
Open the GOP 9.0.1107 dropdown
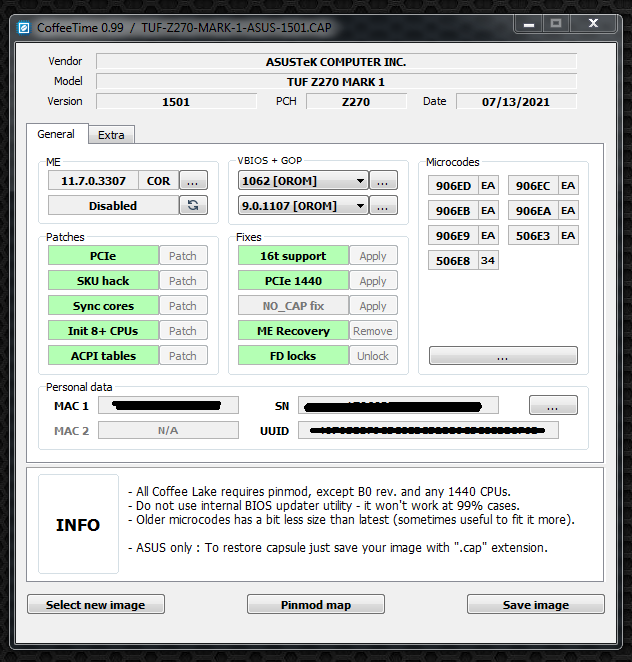303,206
